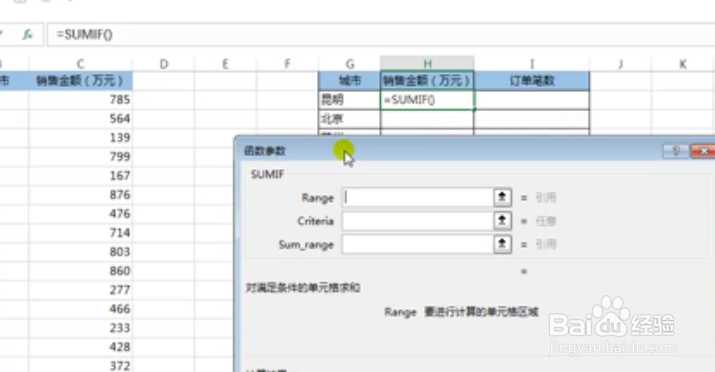Click inside the Criteria input field

417,221
